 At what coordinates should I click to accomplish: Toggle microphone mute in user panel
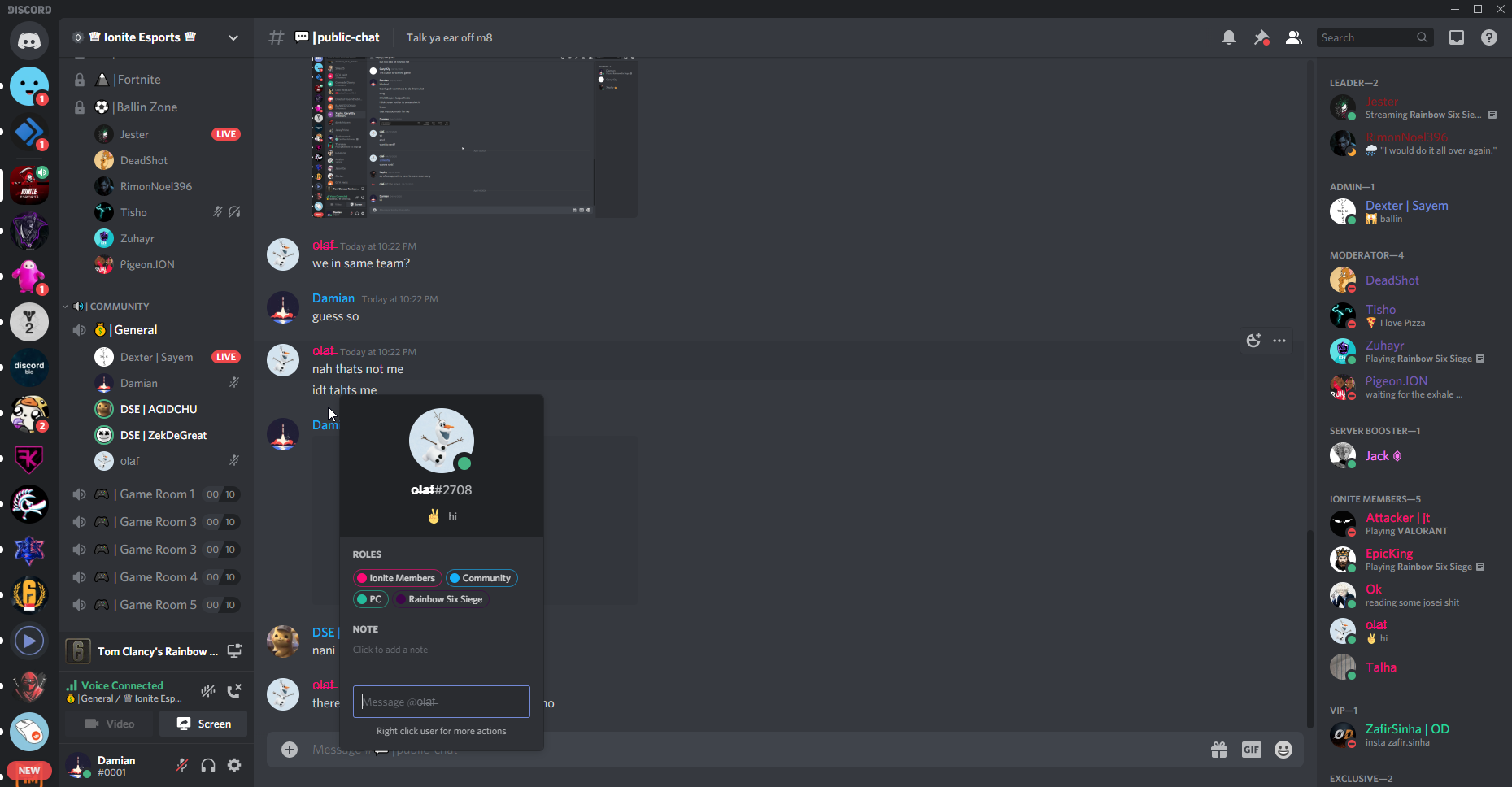tap(182, 765)
